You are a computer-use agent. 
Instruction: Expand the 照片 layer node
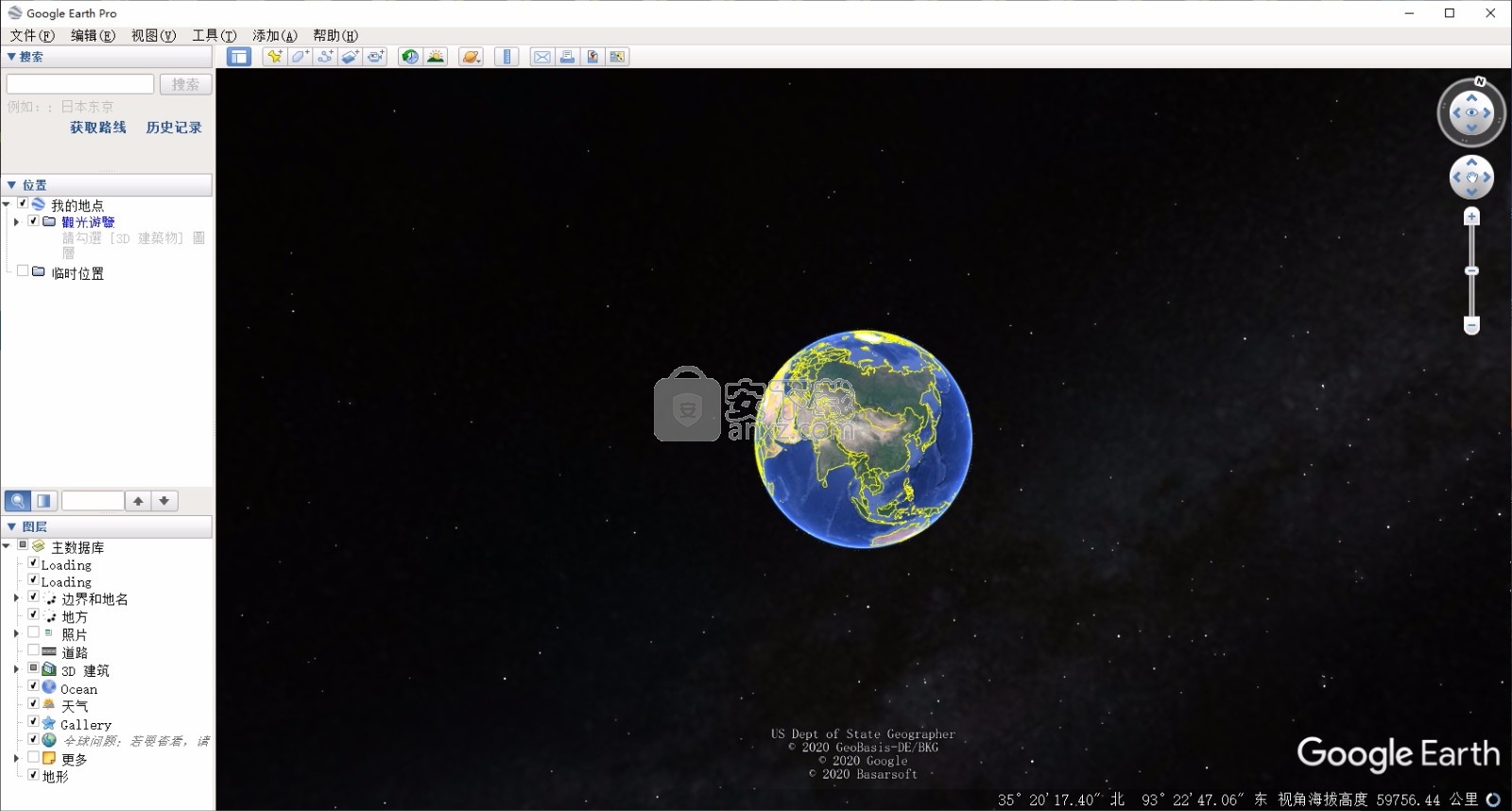[16, 632]
